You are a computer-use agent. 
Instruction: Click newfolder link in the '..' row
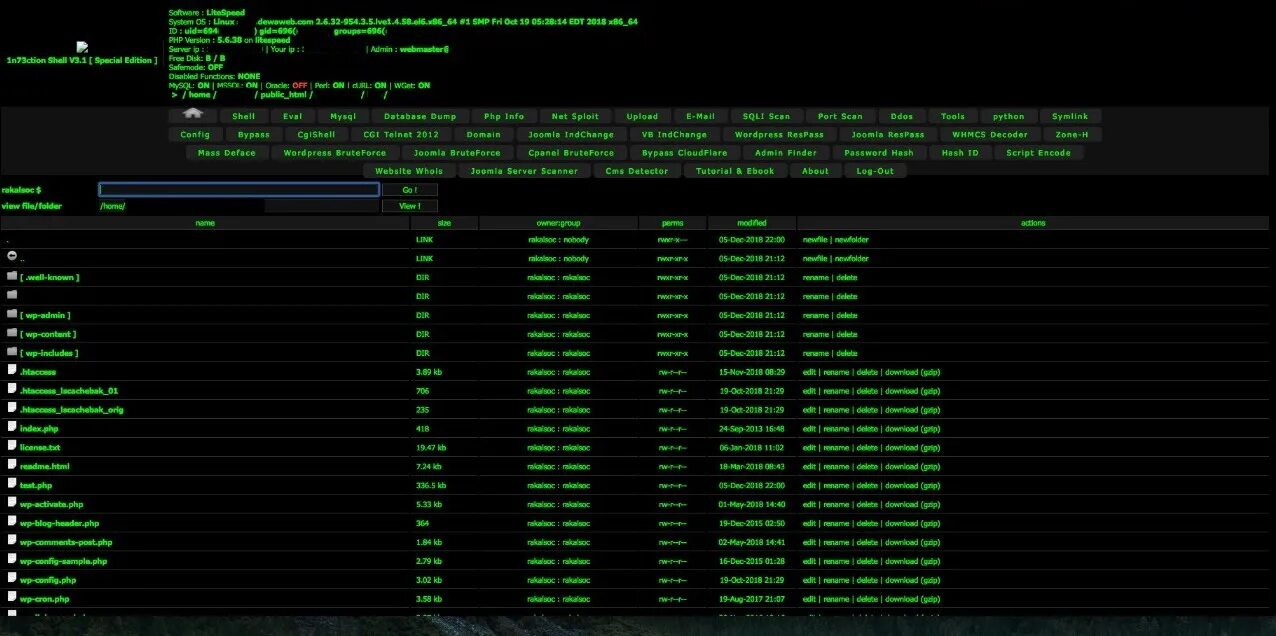coord(851,258)
